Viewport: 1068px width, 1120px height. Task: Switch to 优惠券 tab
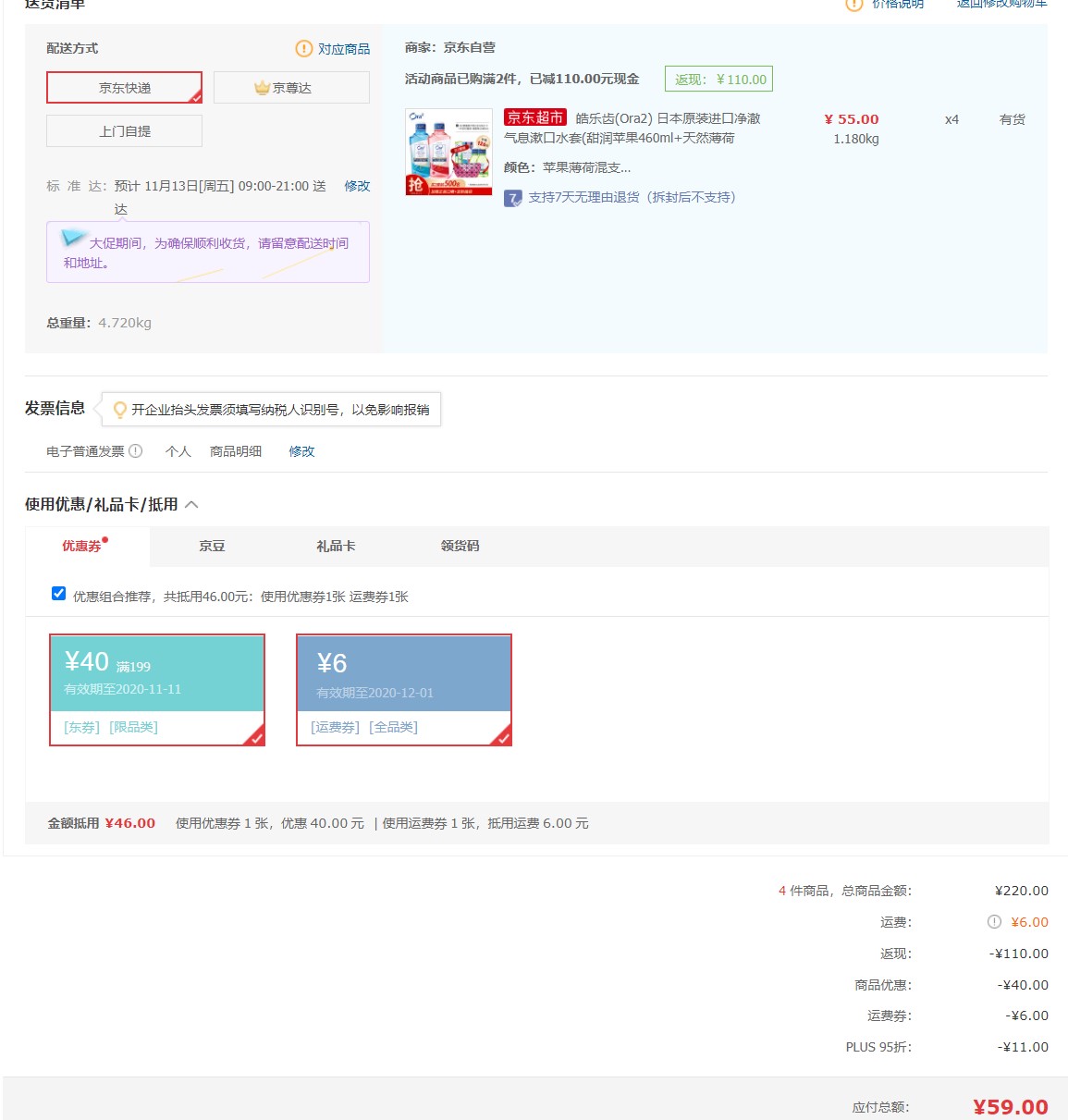pyautogui.click(x=87, y=547)
